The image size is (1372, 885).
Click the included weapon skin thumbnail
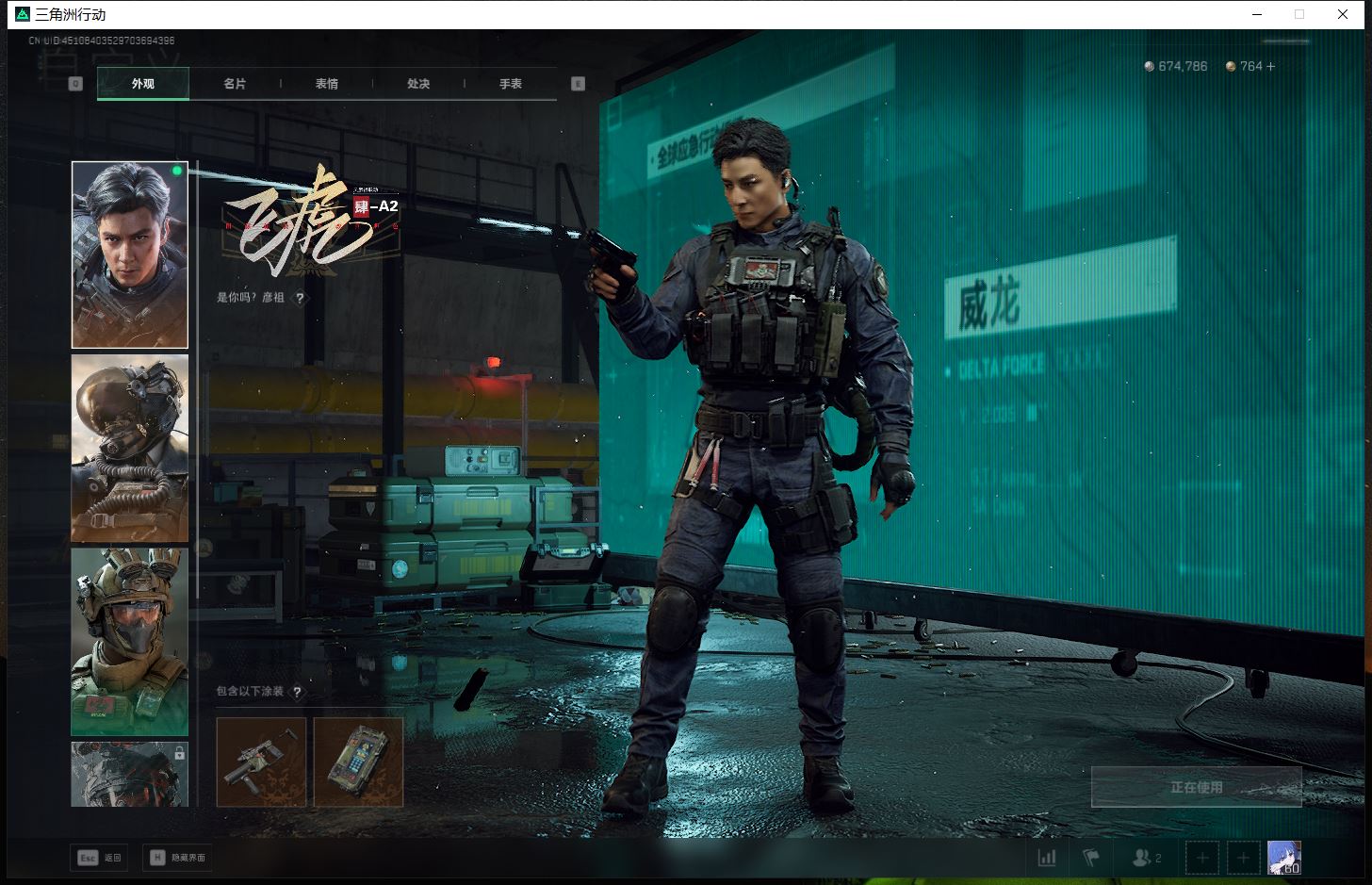pos(261,762)
